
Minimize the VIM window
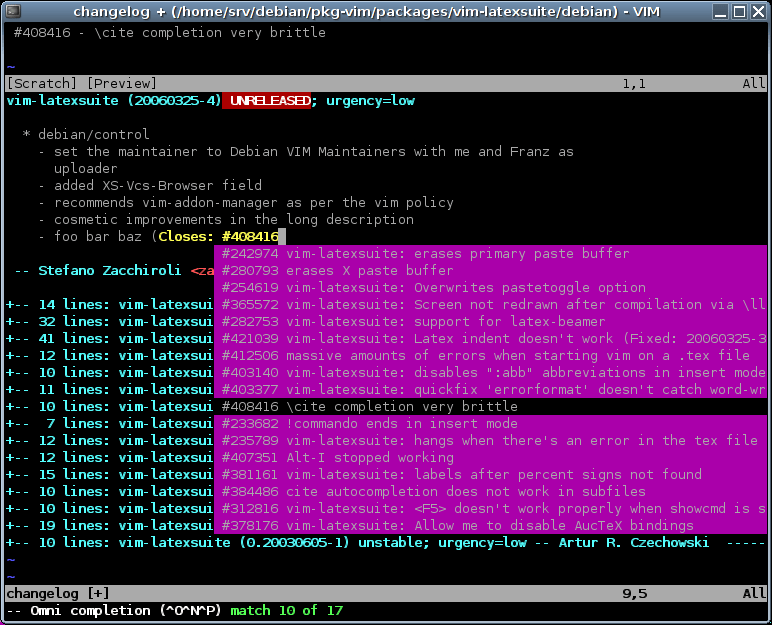[x=720, y=11]
